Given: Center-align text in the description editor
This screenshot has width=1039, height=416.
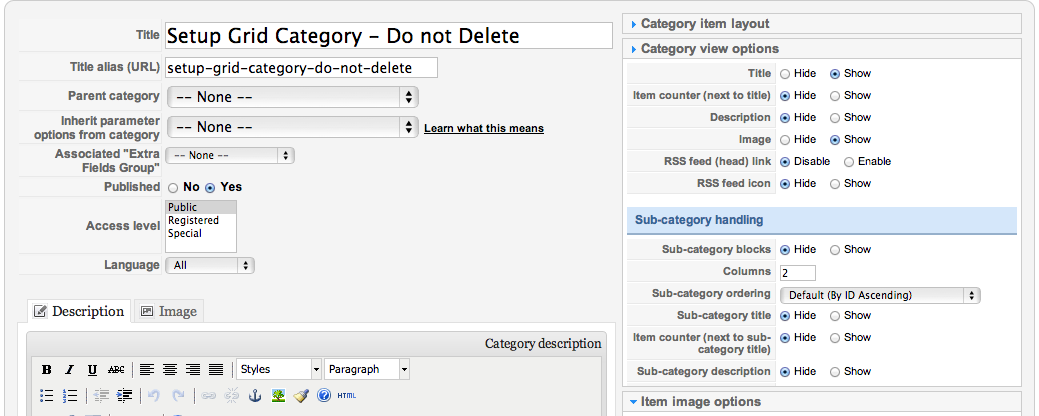Looking at the screenshot, I should tap(170, 370).
